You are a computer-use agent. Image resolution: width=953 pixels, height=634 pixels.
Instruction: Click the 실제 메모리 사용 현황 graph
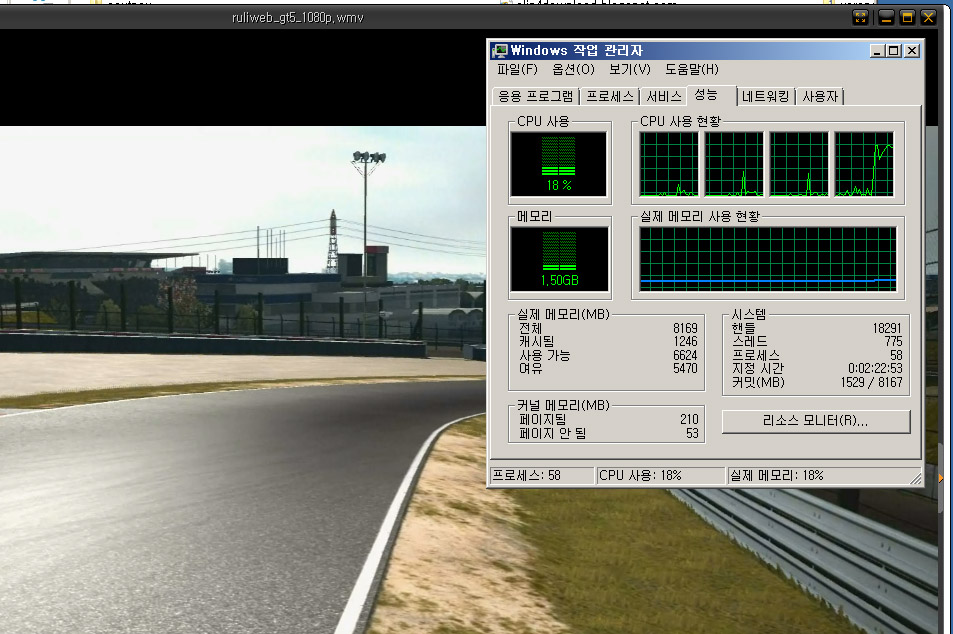point(768,260)
